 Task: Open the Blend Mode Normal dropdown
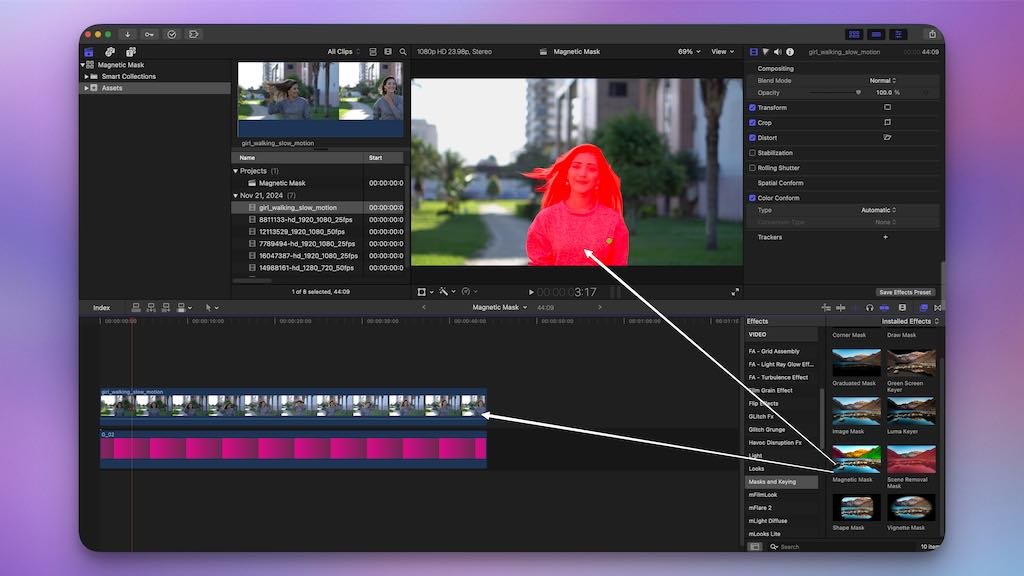883,80
